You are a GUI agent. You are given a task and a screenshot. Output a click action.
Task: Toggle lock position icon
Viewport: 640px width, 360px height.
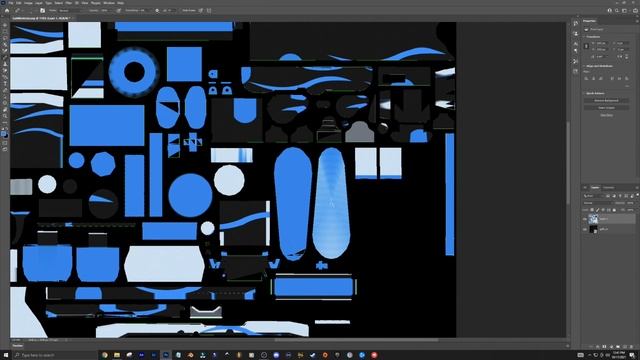tap(603, 210)
